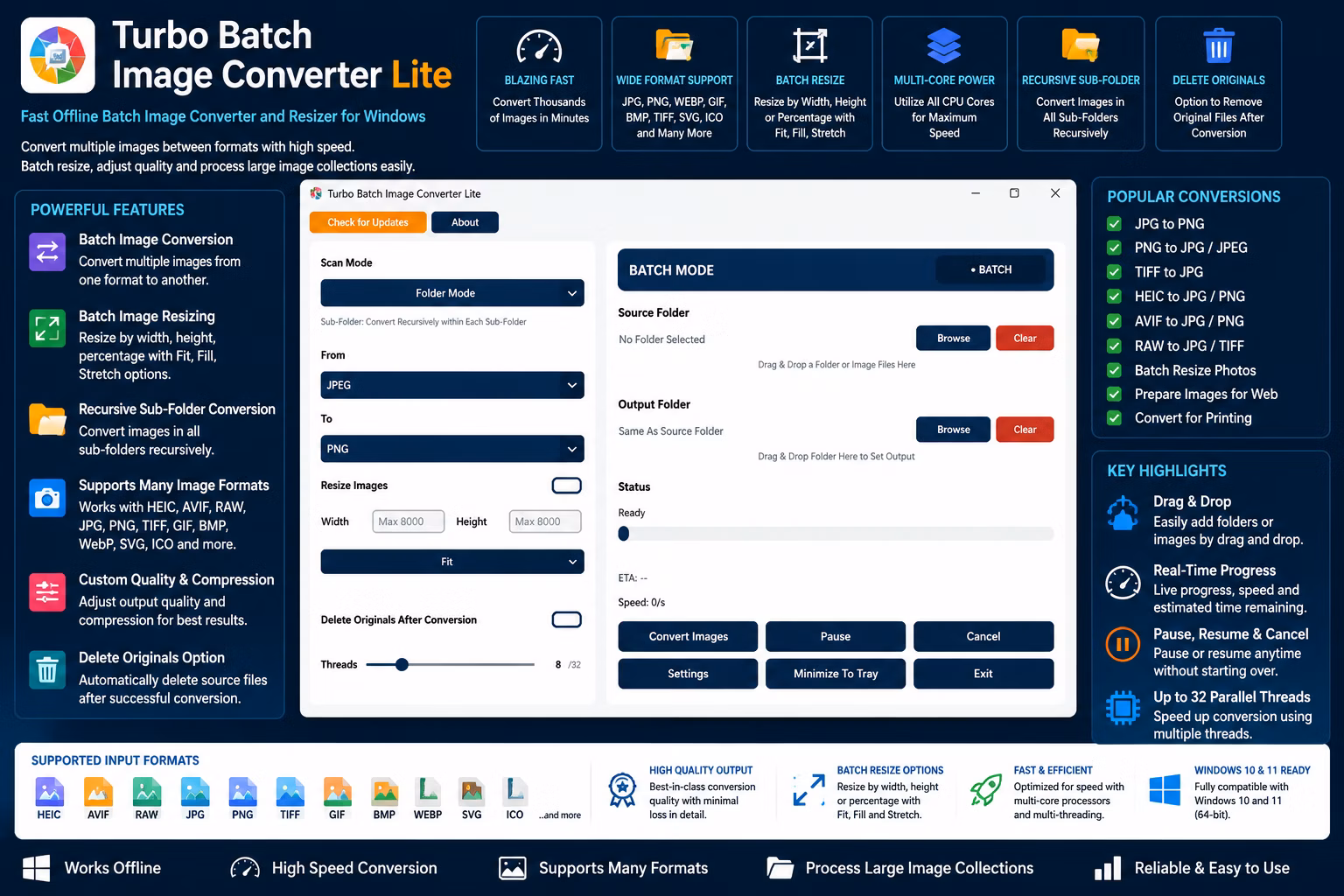Click the RAW format file icon
This screenshot has height=896, width=1344.
146,791
